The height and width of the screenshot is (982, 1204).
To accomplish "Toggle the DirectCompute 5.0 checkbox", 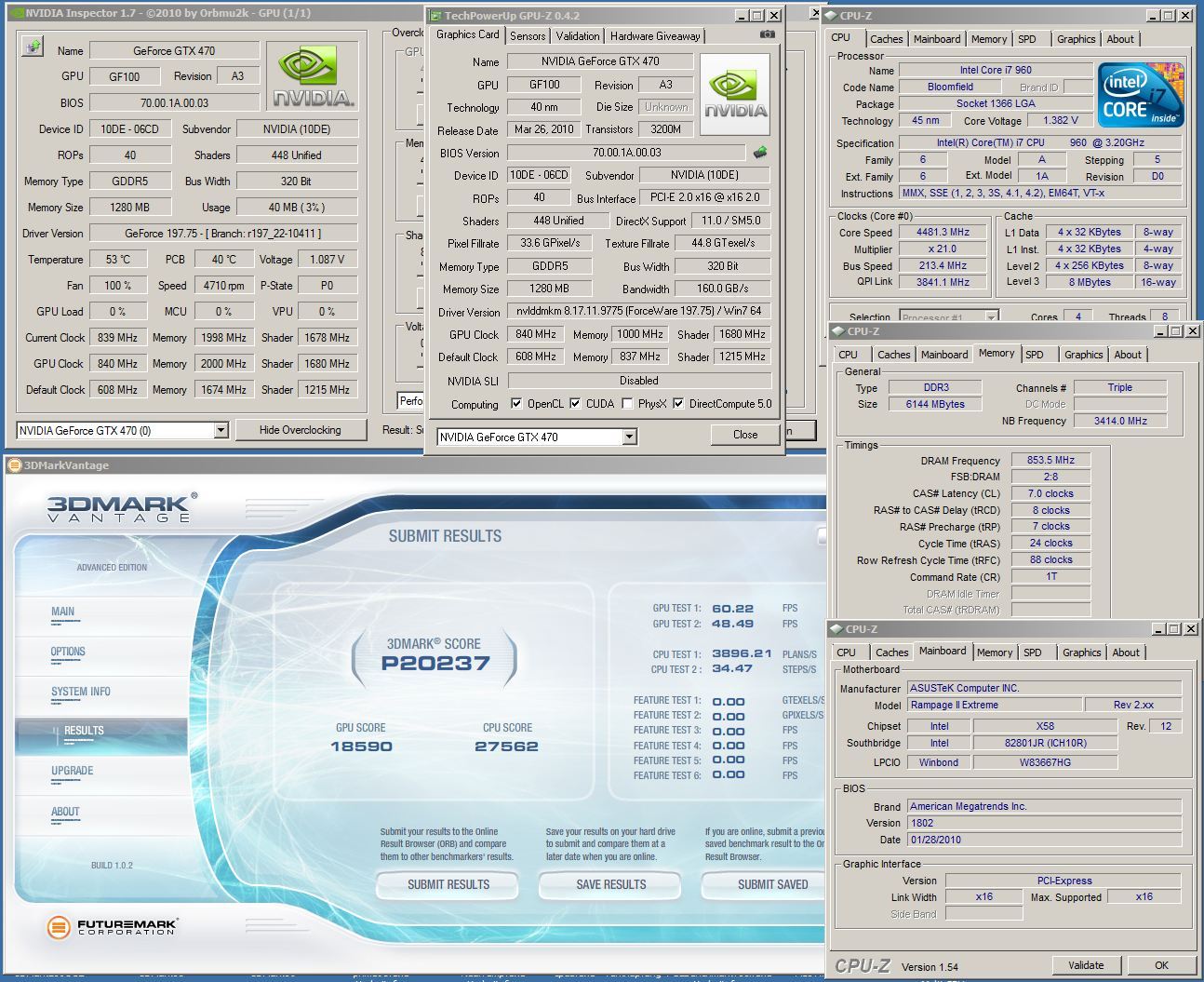I will pos(678,404).
